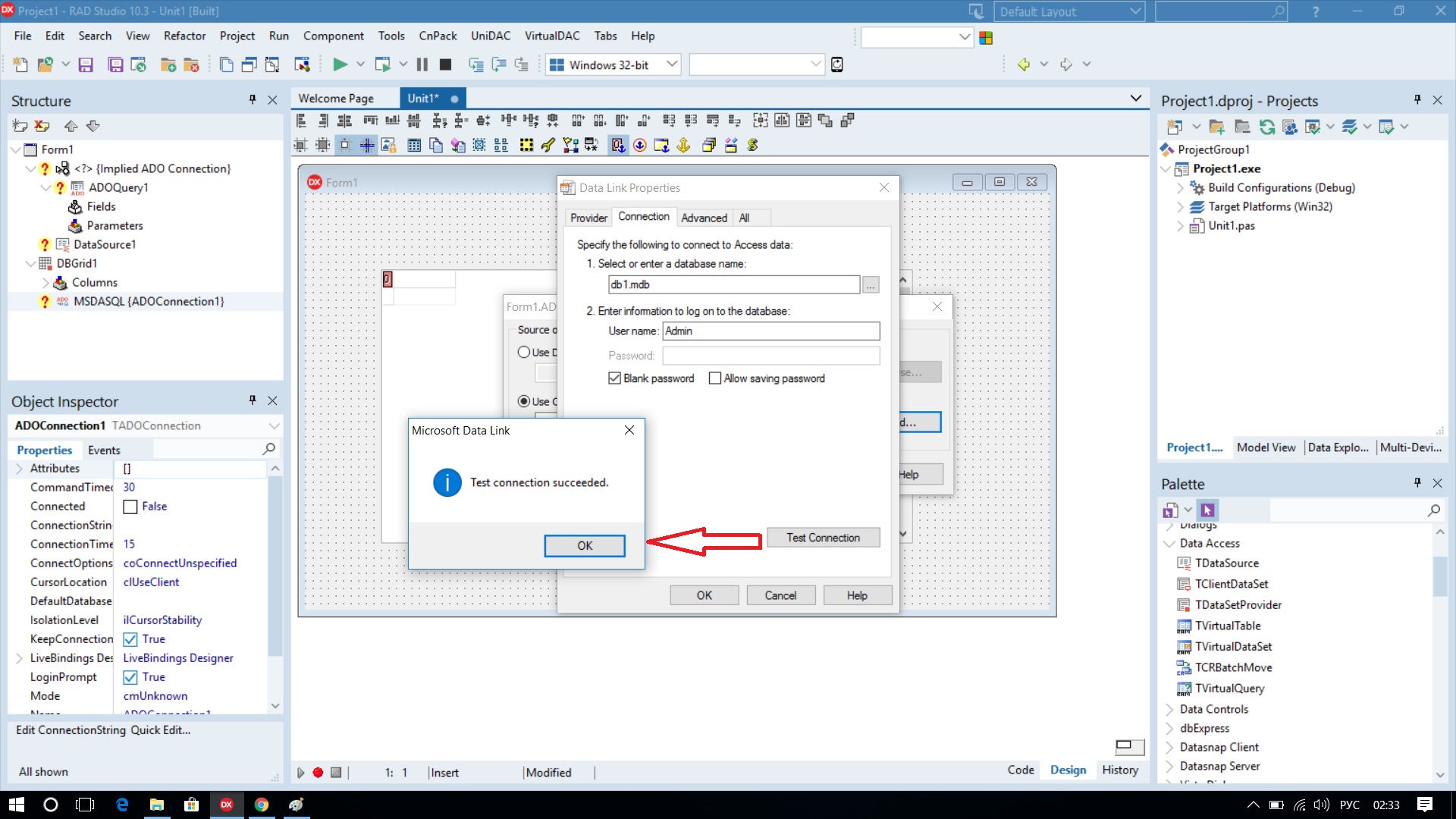Collapse the DBGrid1 tree node
1456x819 pixels.
point(31,263)
